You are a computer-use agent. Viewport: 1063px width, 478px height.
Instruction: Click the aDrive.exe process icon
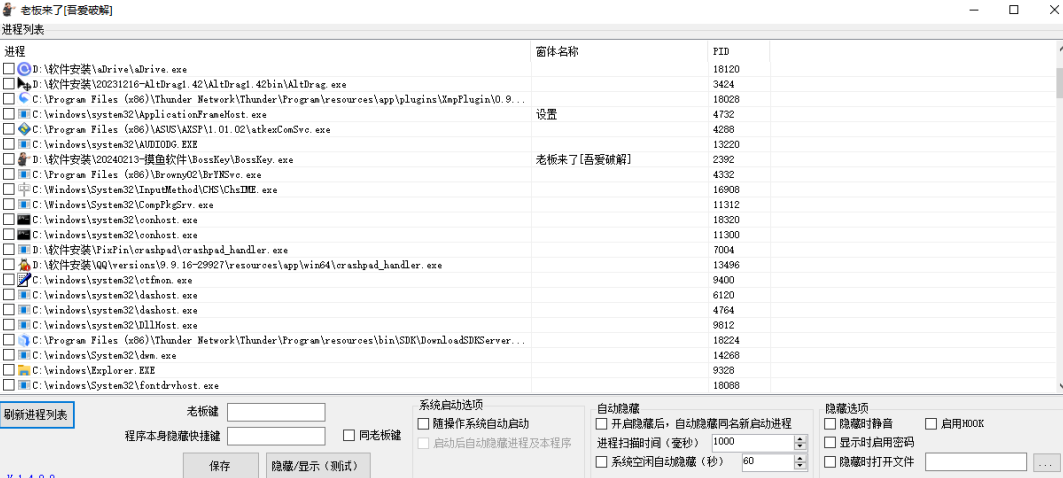[x=24, y=69]
